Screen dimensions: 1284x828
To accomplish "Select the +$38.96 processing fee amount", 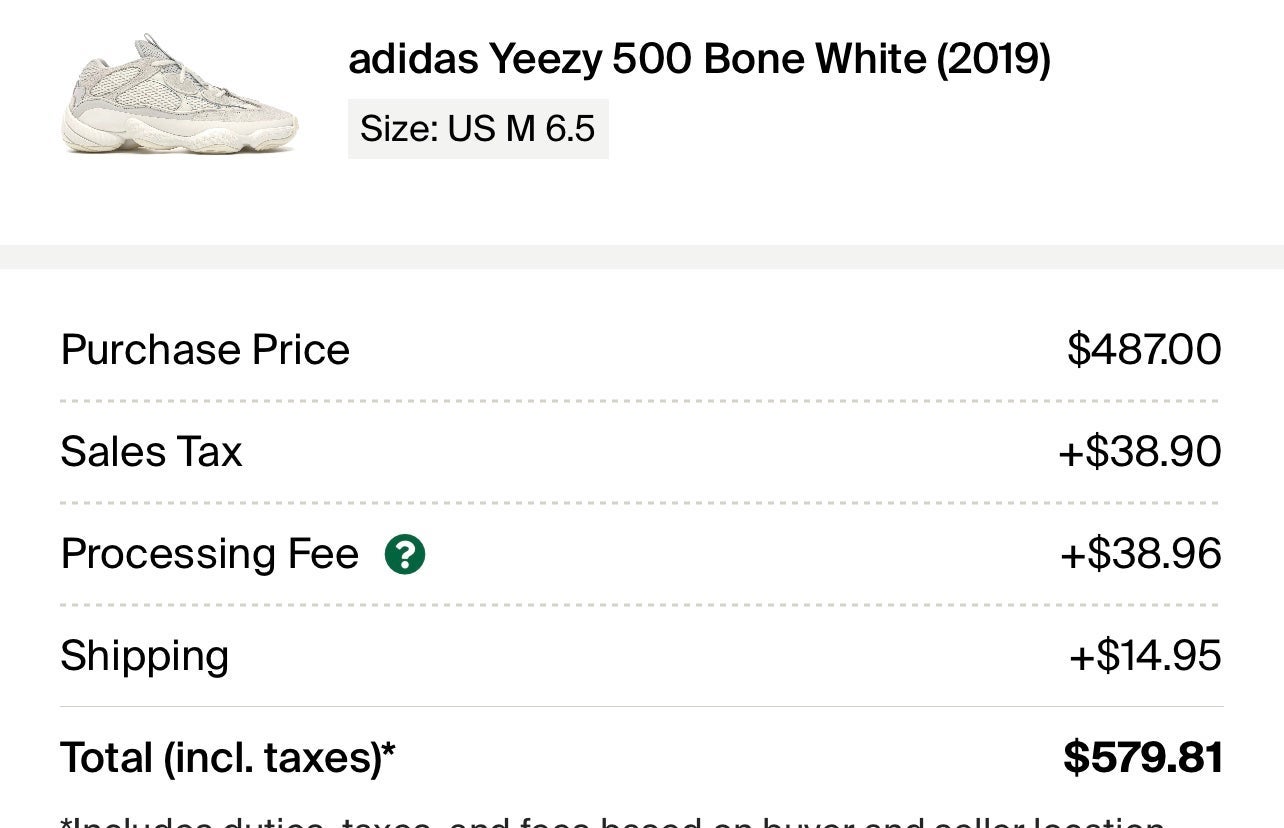I will click(x=1141, y=554).
